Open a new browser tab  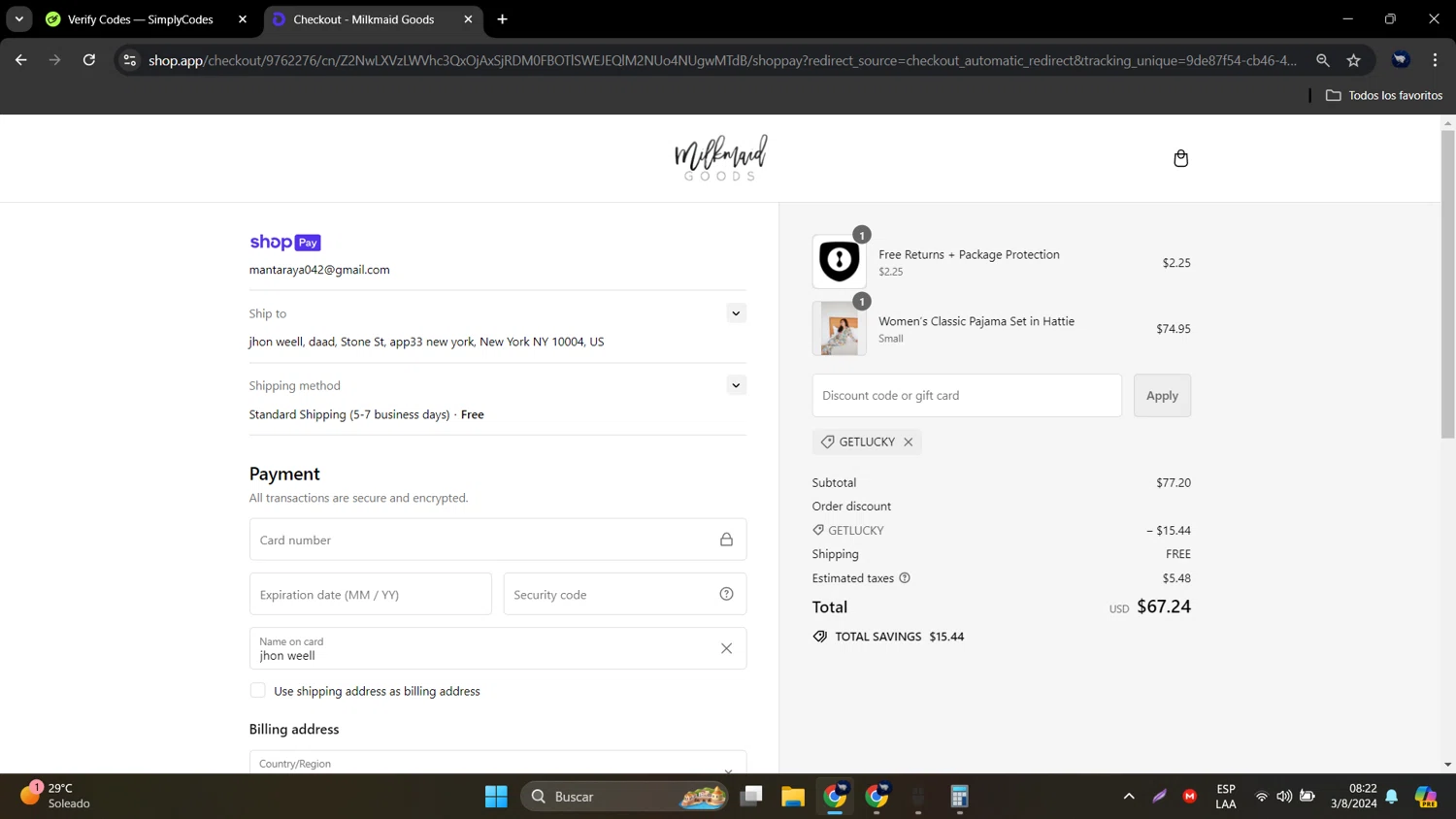(x=502, y=19)
